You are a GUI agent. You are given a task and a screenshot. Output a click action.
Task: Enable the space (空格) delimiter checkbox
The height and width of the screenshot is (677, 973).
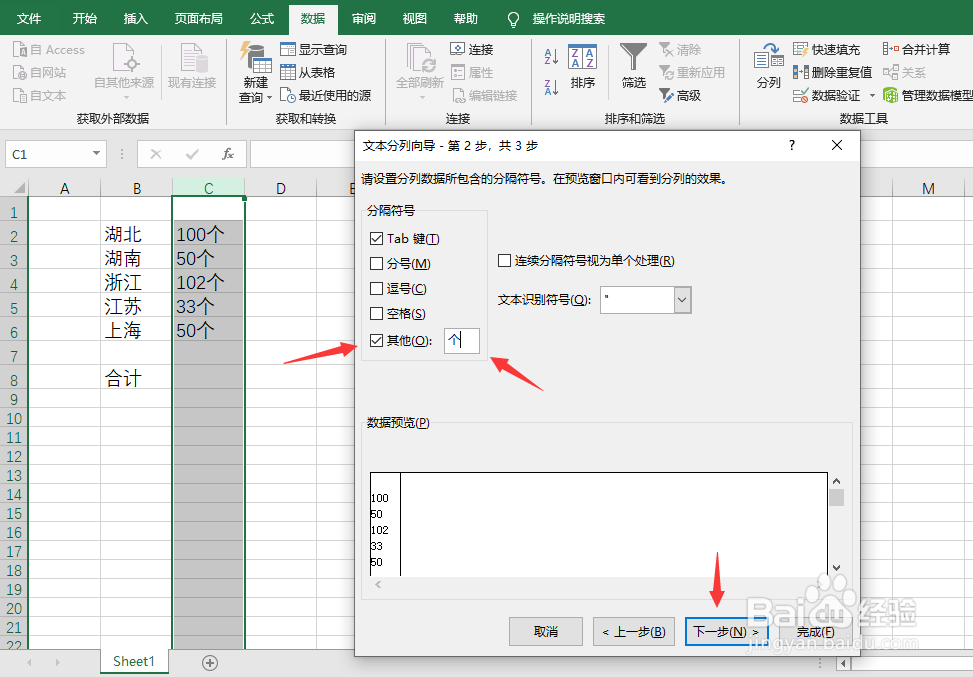pos(376,314)
